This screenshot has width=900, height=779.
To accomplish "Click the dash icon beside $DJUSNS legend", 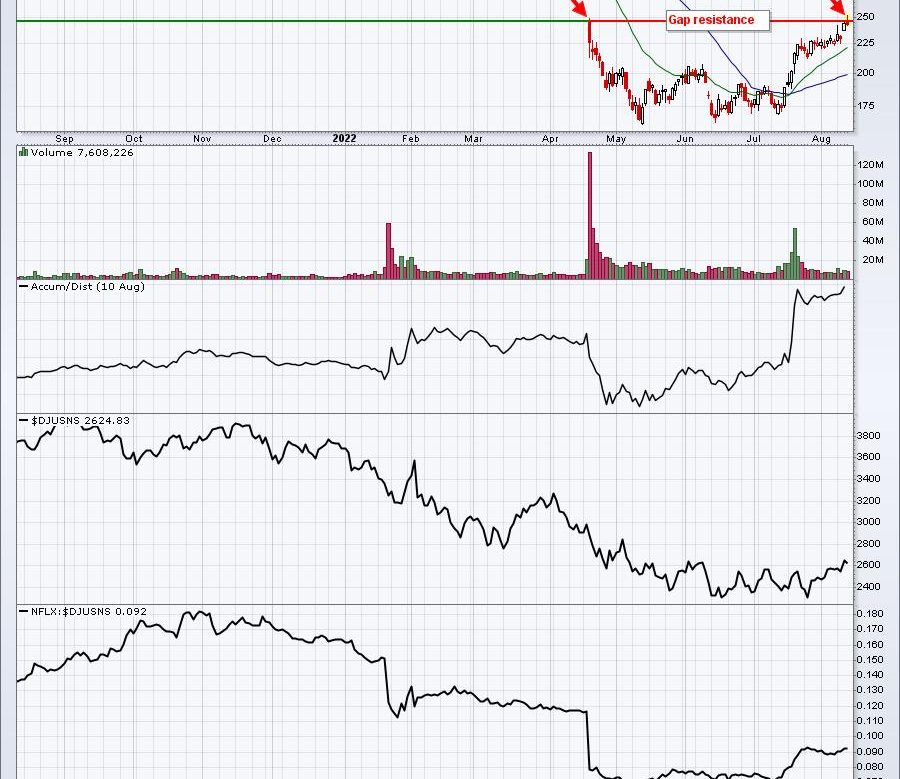I will (23, 421).
